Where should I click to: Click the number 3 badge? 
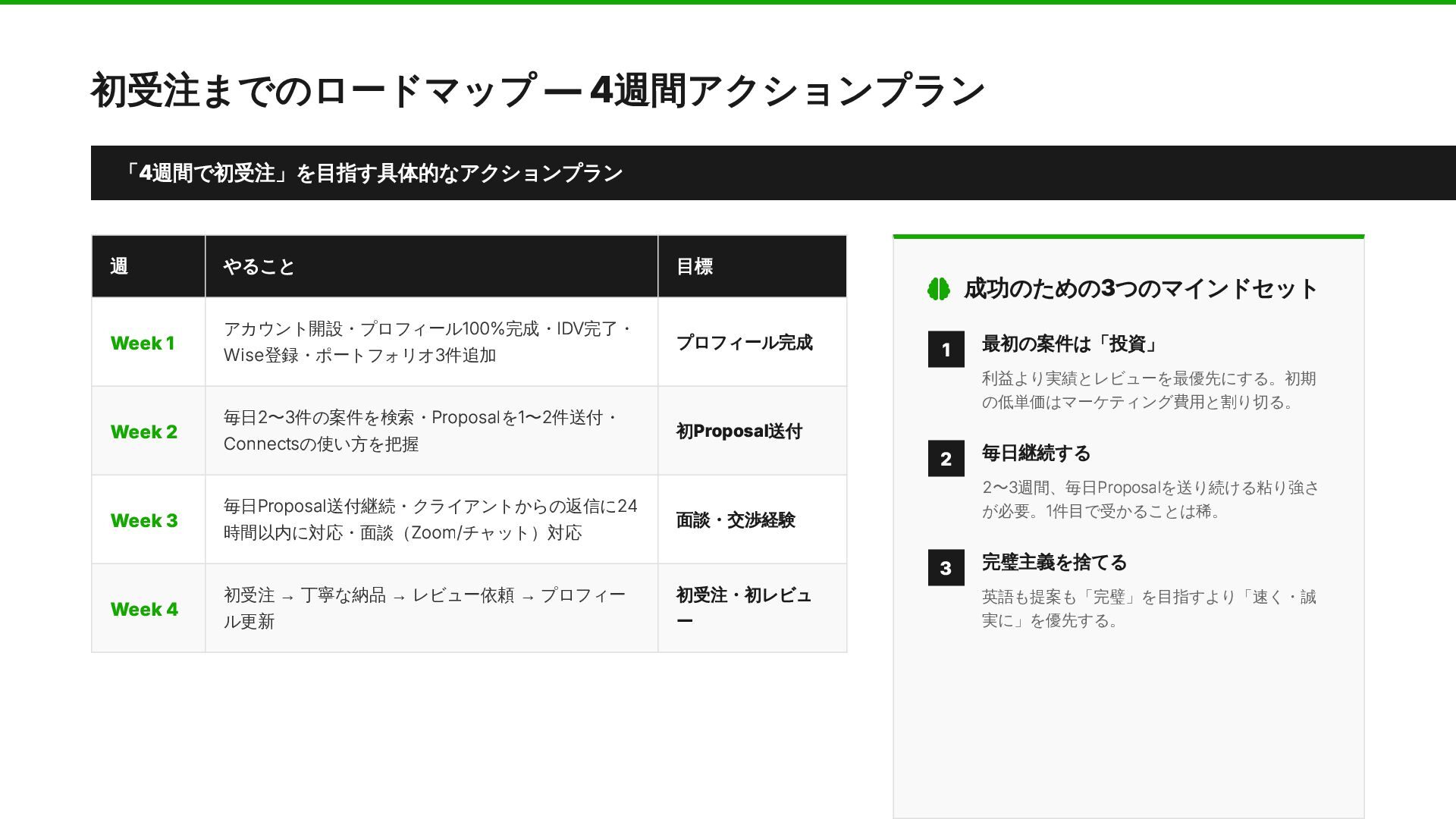point(946,568)
